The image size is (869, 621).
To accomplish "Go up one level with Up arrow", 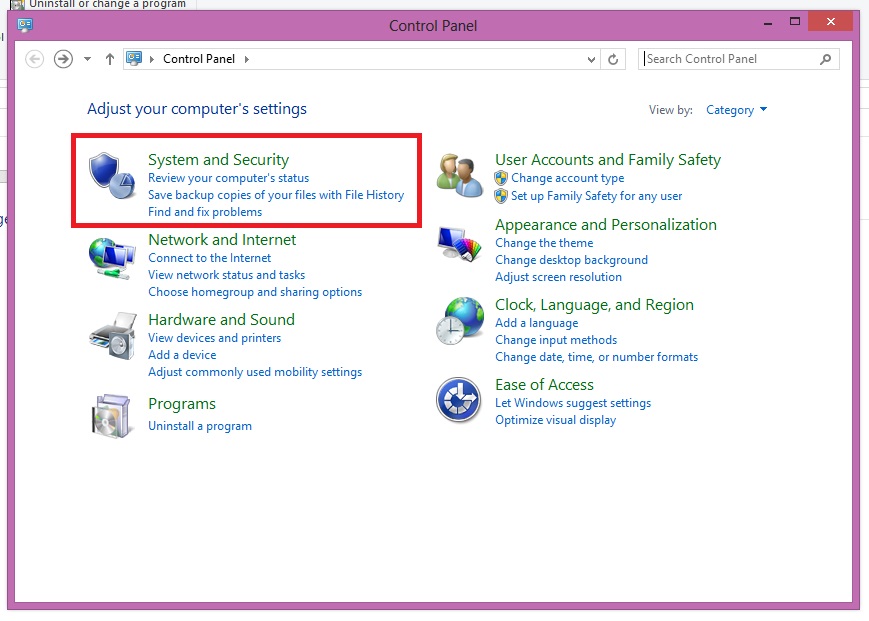I will point(110,59).
